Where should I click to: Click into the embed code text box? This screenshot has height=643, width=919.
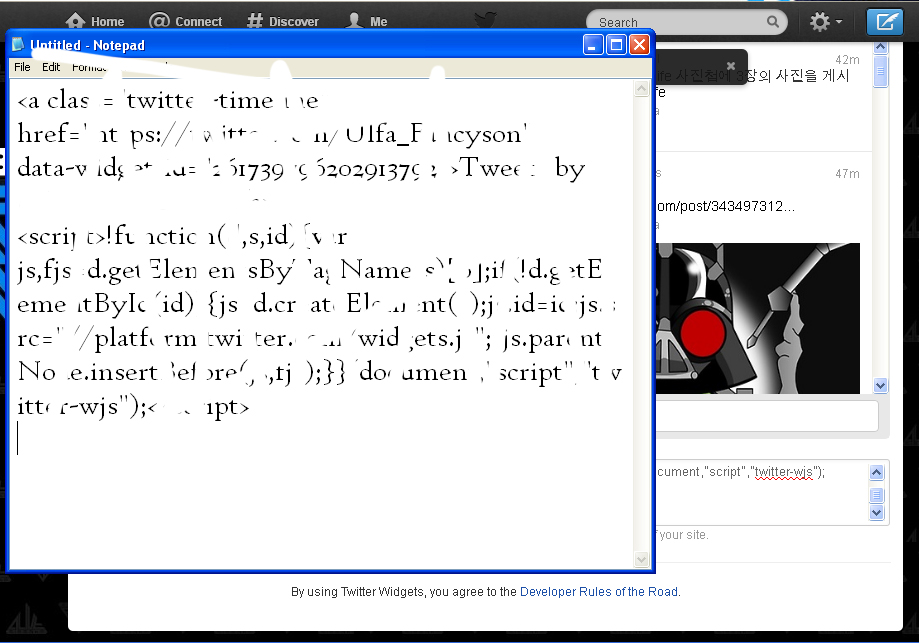(761, 492)
